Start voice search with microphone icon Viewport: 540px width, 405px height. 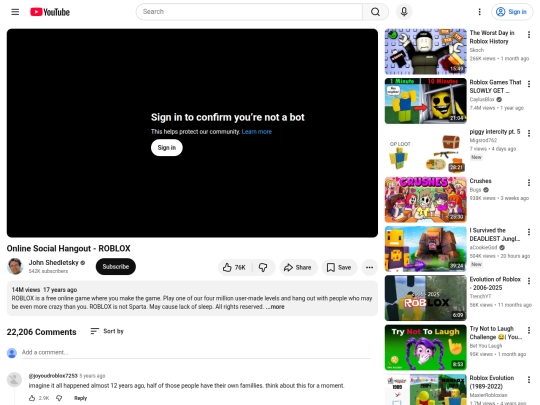pyautogui.click(x=404, y=12)
